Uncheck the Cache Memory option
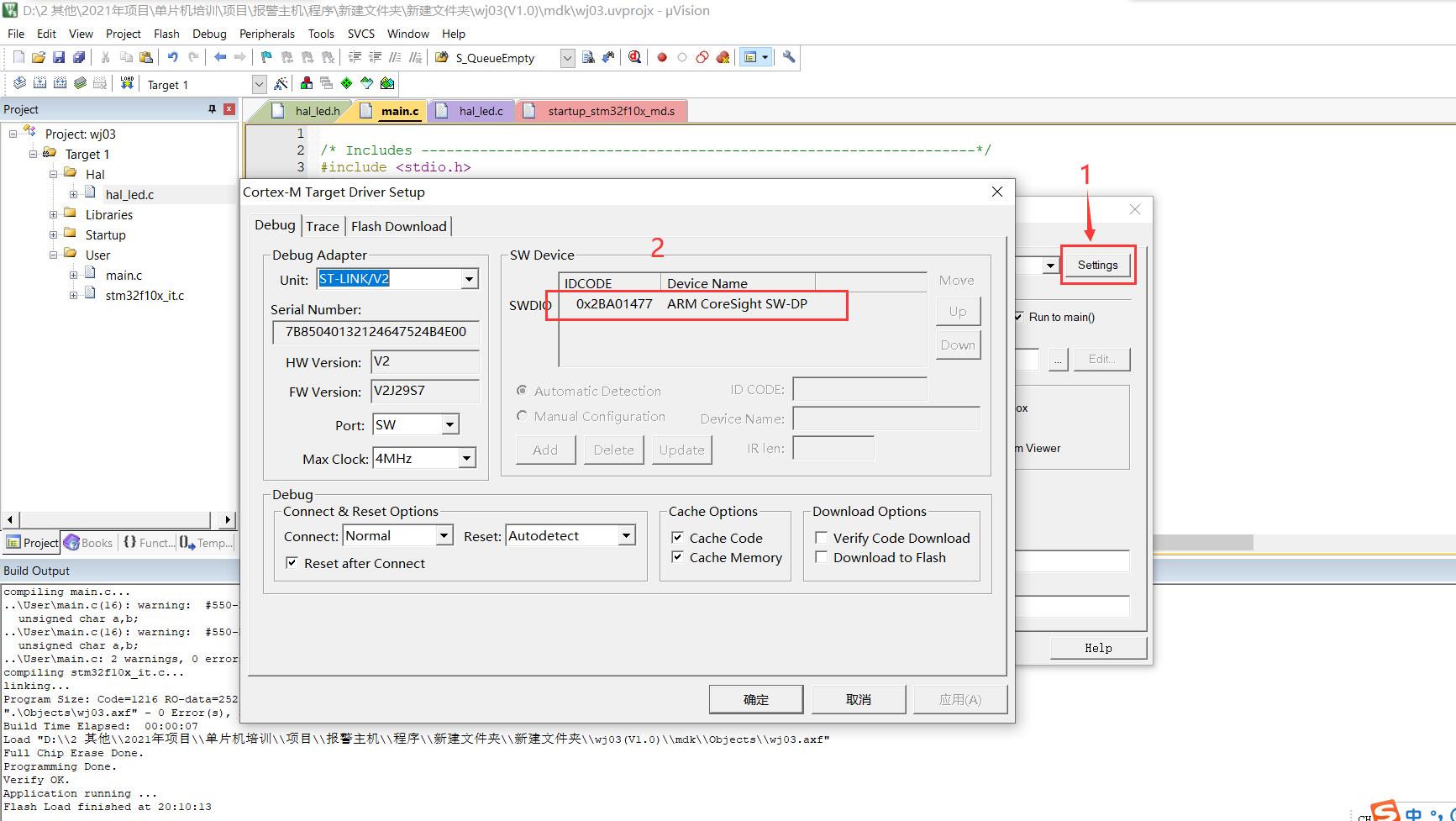 tap(677, 556)
